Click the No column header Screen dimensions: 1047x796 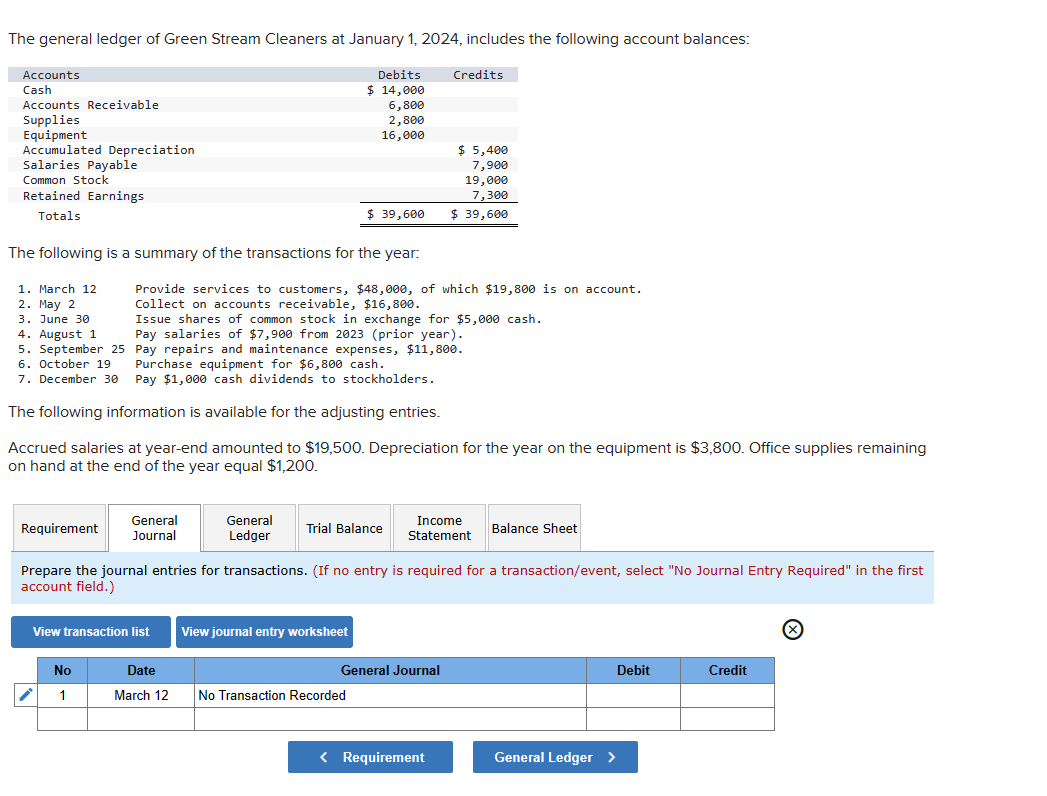62,670
